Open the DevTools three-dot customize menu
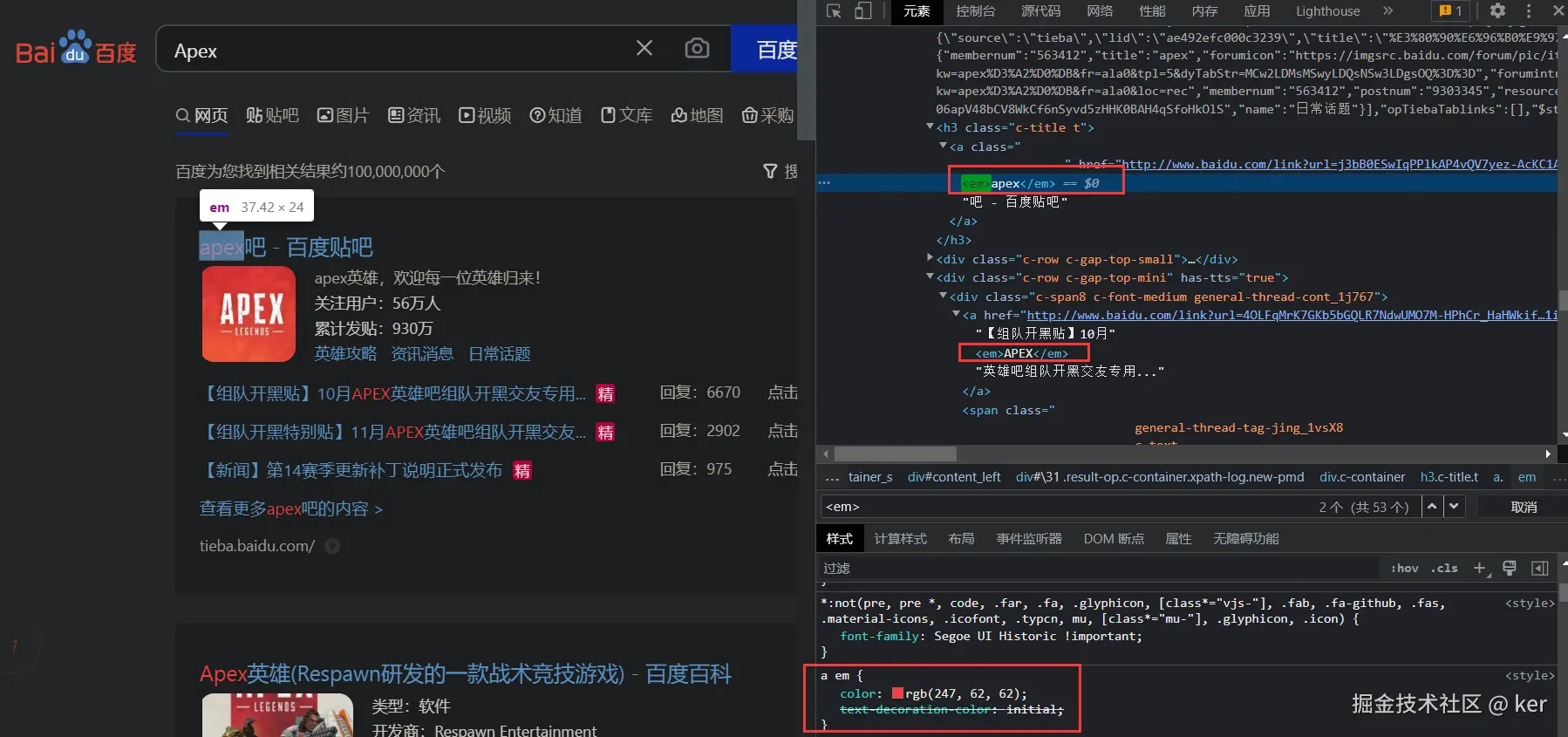Image resolution: width=1568 pixels, height=737 pixels. point(1528,10)
